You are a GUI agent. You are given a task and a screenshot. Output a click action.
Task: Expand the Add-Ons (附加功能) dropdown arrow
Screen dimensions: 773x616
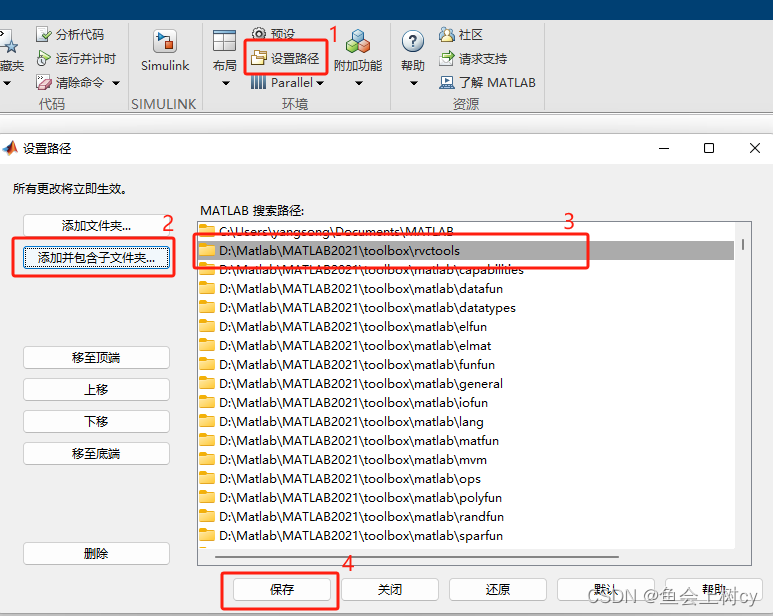pos(358,83)
